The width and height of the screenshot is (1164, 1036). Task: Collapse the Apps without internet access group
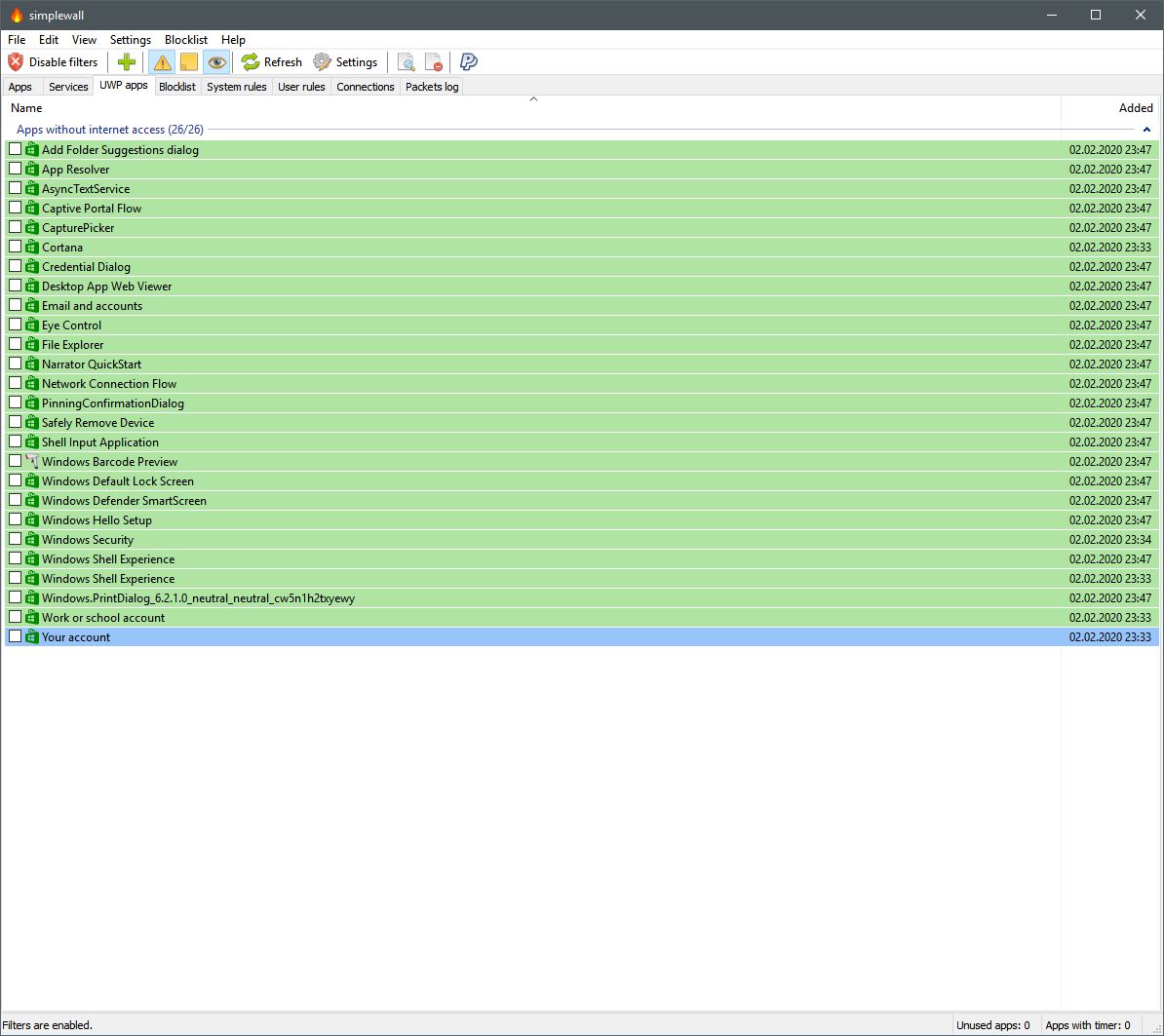pos(1147,129)
